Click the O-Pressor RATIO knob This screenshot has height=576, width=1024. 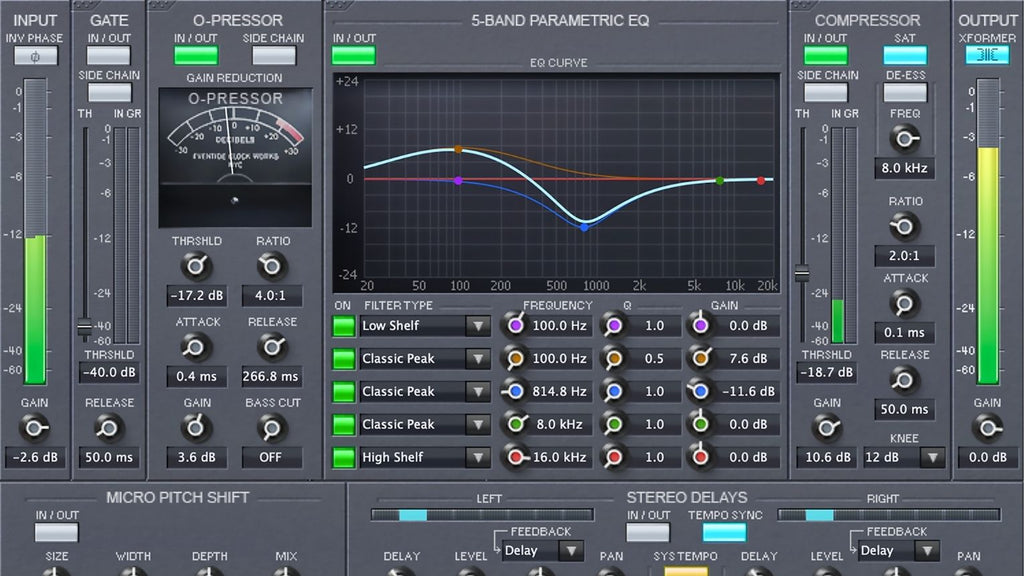coord(272,266)
